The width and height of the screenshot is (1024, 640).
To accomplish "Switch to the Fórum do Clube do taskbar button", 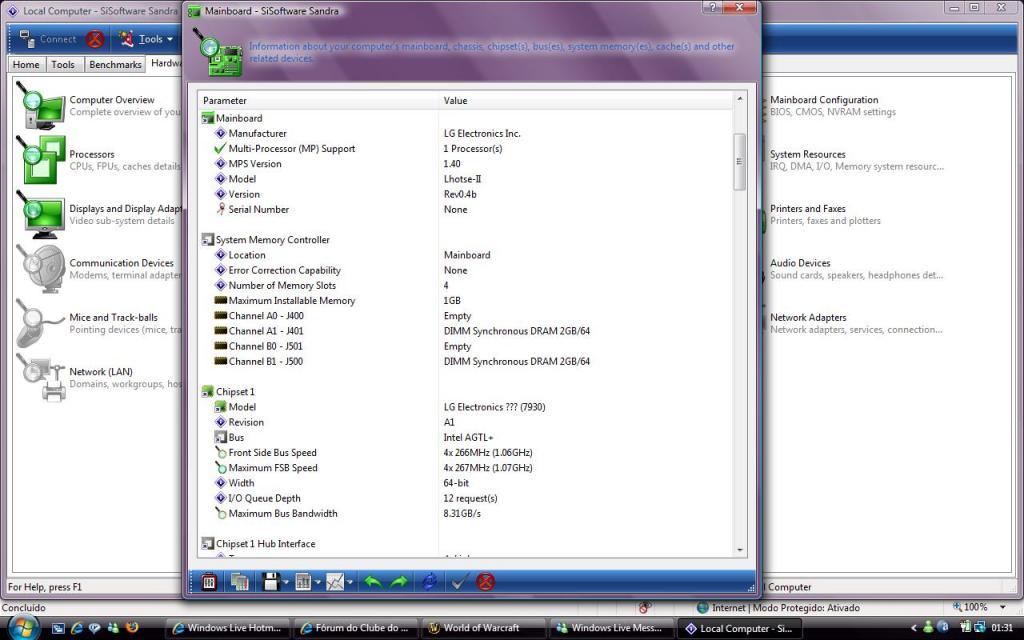I will [355, 628].
